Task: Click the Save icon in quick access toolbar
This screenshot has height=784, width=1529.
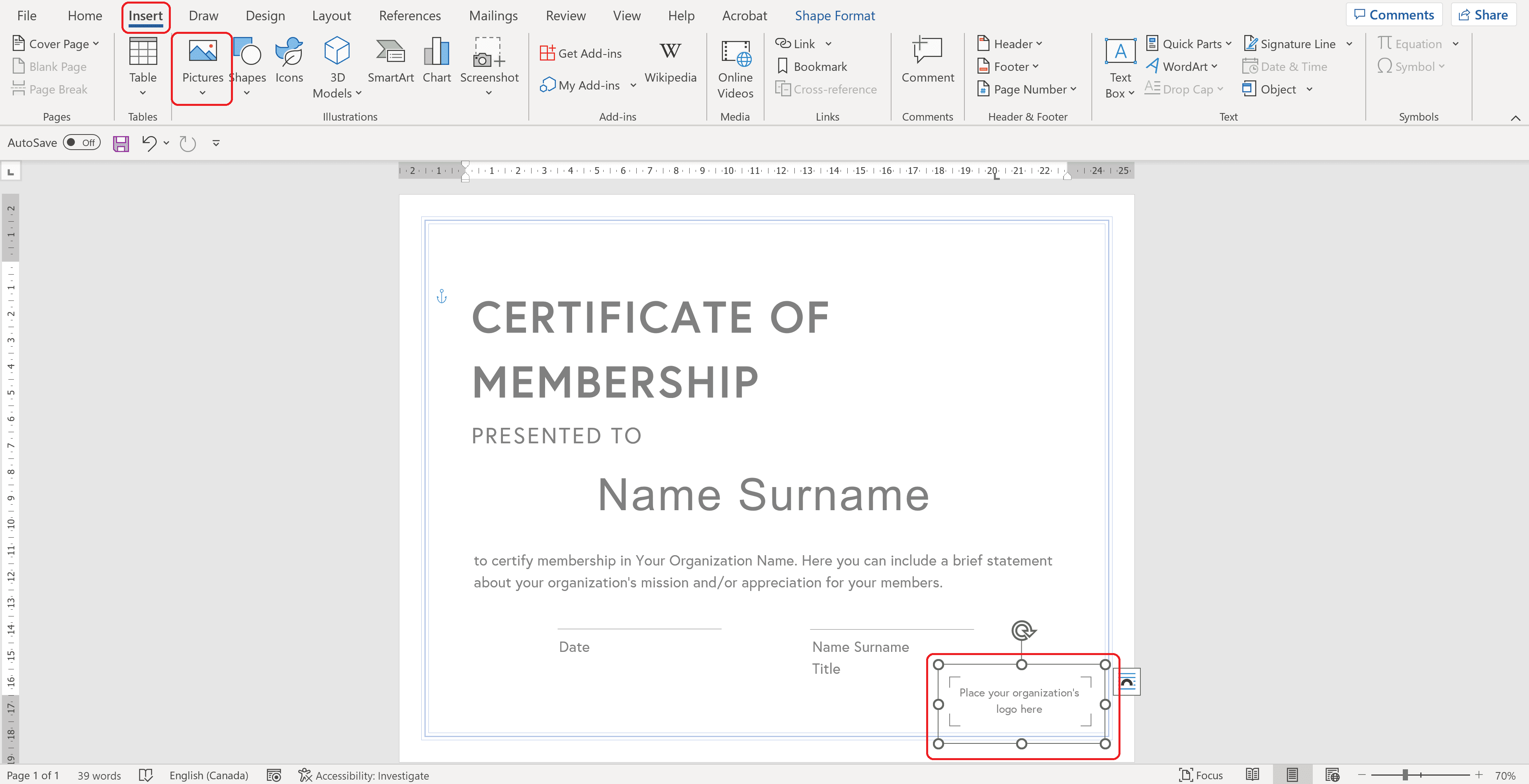Action: pyautogui.click(x=121, y=143)
